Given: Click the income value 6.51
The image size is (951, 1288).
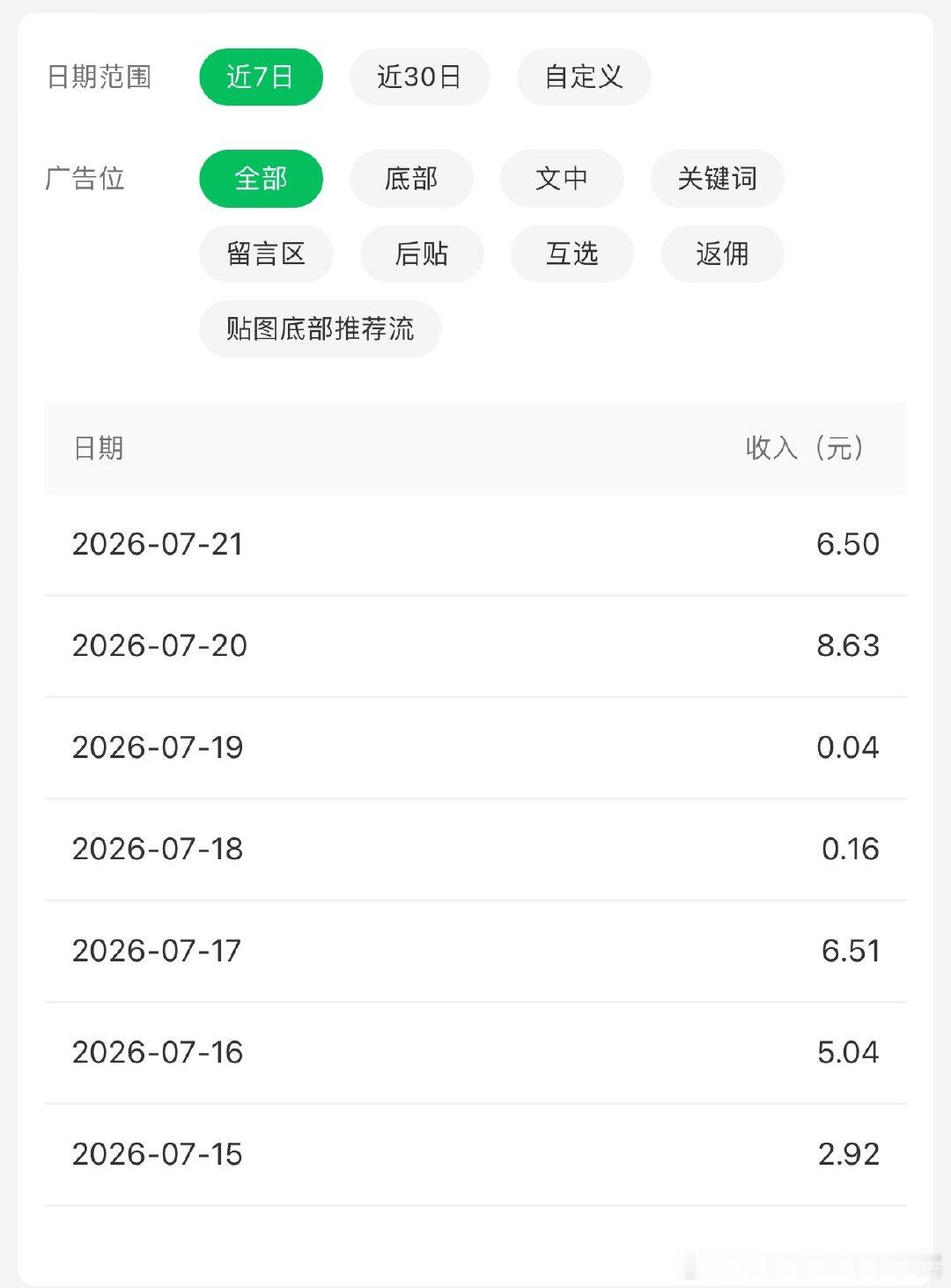Looking at the screenshot, I should pos(851,951).
